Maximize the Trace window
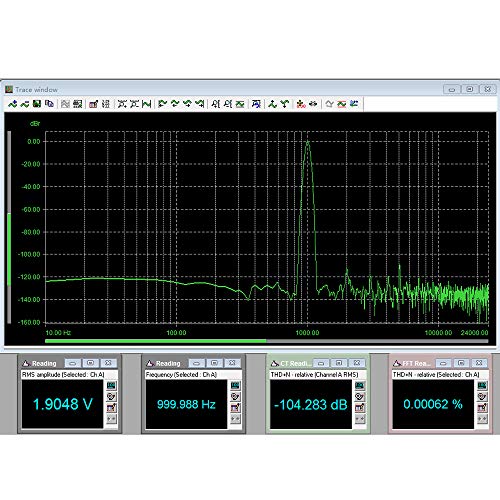The width and height of the screenshot is (500, 500). (470, 89)
